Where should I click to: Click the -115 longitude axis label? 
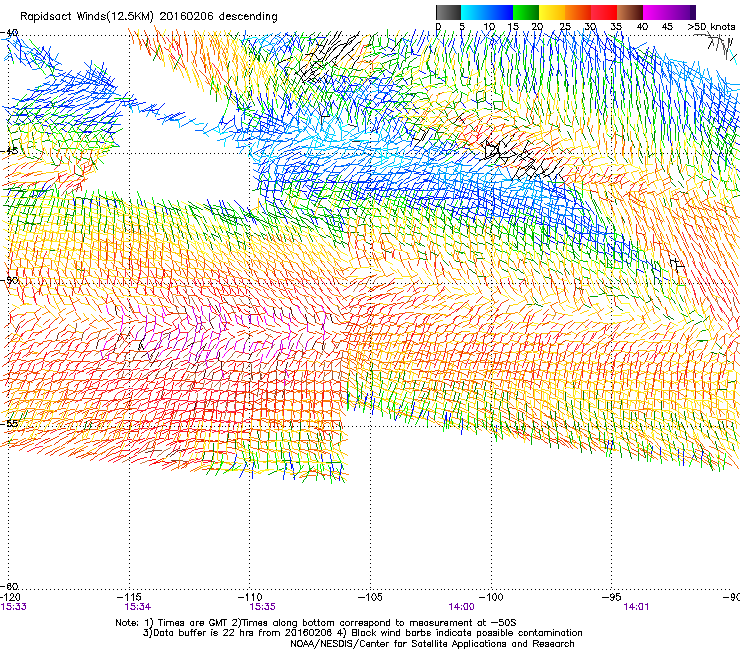130,598
